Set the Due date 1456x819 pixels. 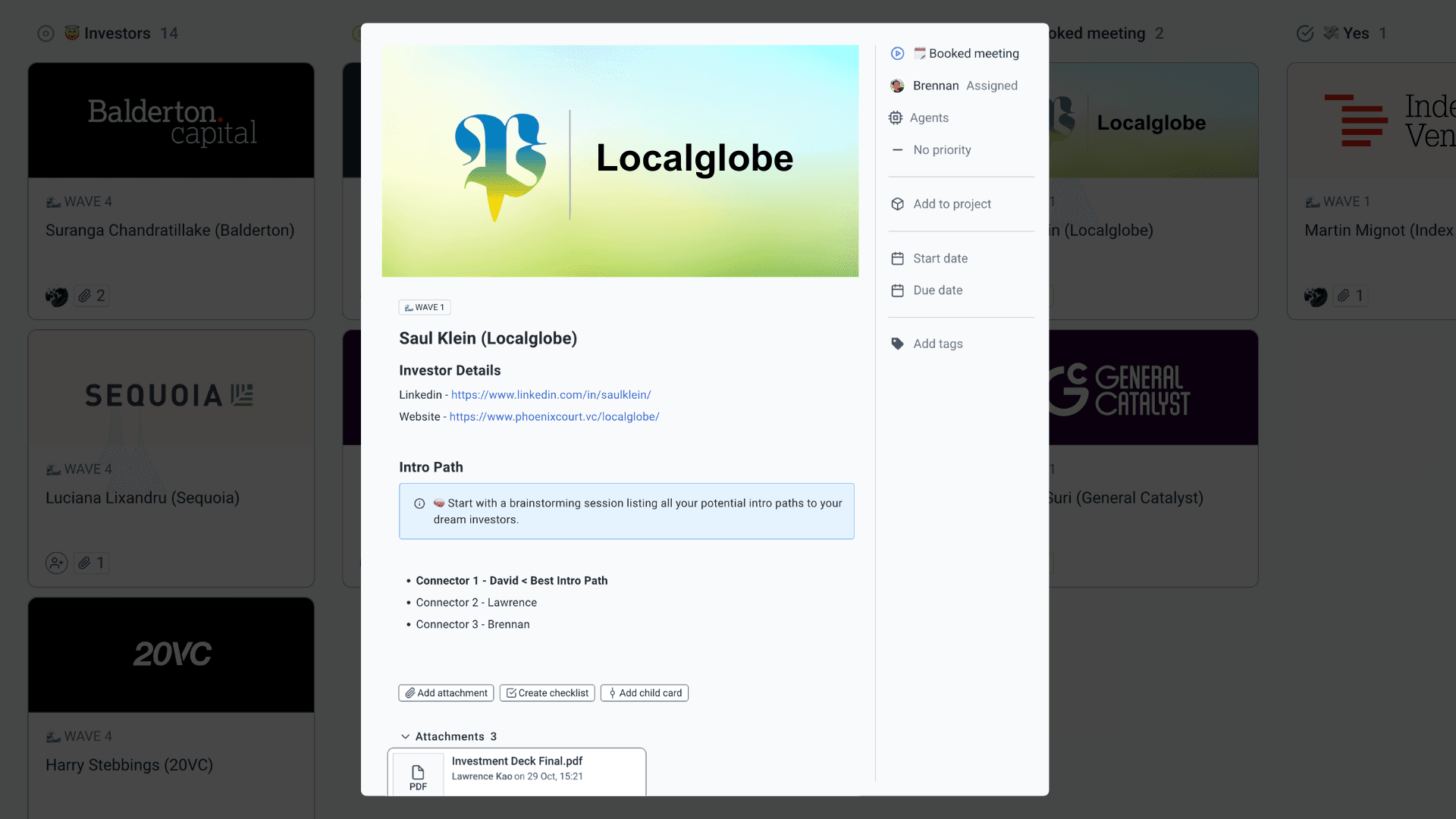click(927, 290)
